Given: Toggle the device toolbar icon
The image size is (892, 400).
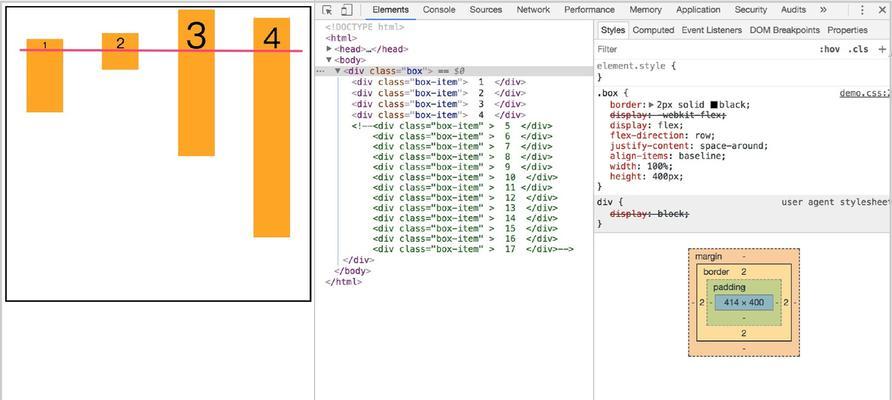Looking at the screenshot, I should pyautogui.click(x=346, y=10).
